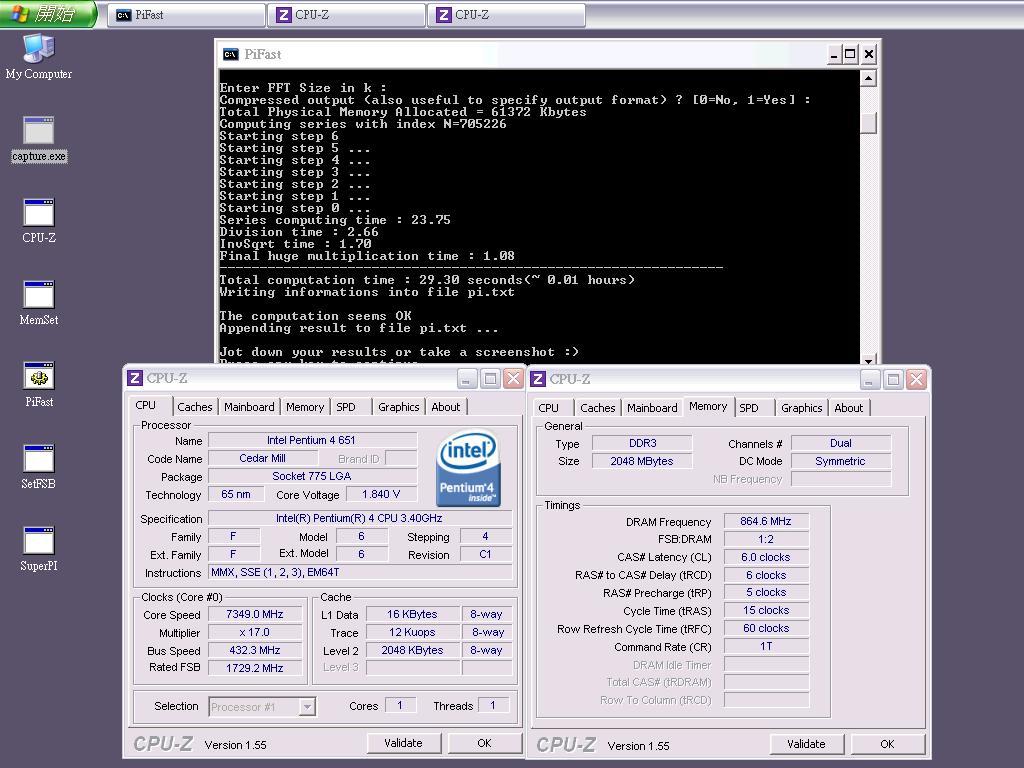Click the DRAM Frequency value 864.6 MHz
The height and width of the screenshot is (768, 1024).
coord(766,521)
